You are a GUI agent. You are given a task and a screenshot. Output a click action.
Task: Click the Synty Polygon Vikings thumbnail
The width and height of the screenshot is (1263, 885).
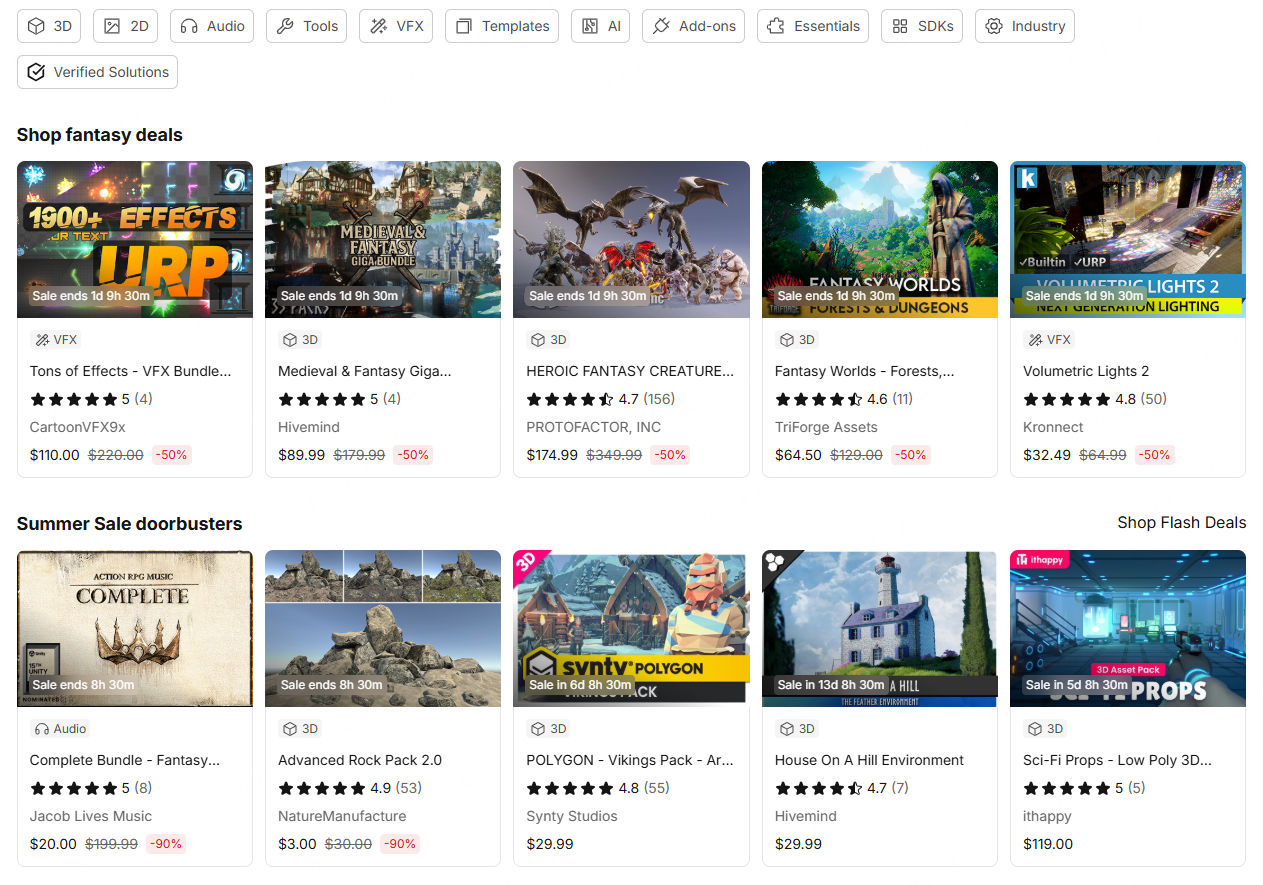click(x=631, y=629)
